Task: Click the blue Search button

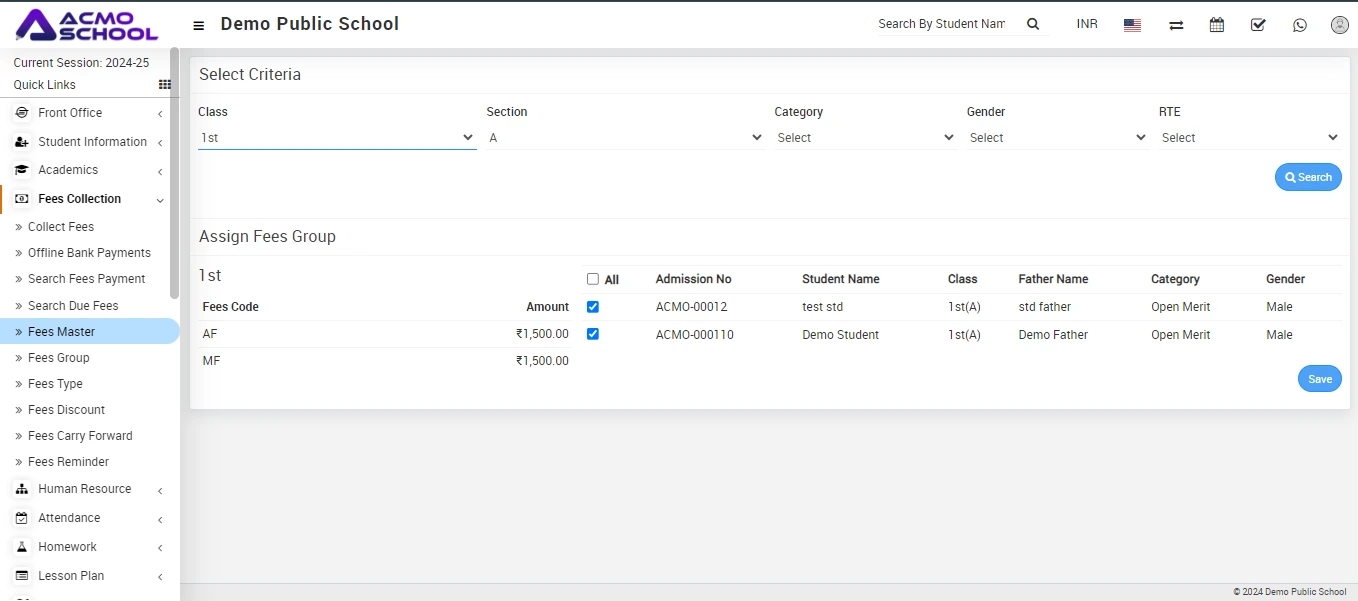Action: [x=1307, y=177]
